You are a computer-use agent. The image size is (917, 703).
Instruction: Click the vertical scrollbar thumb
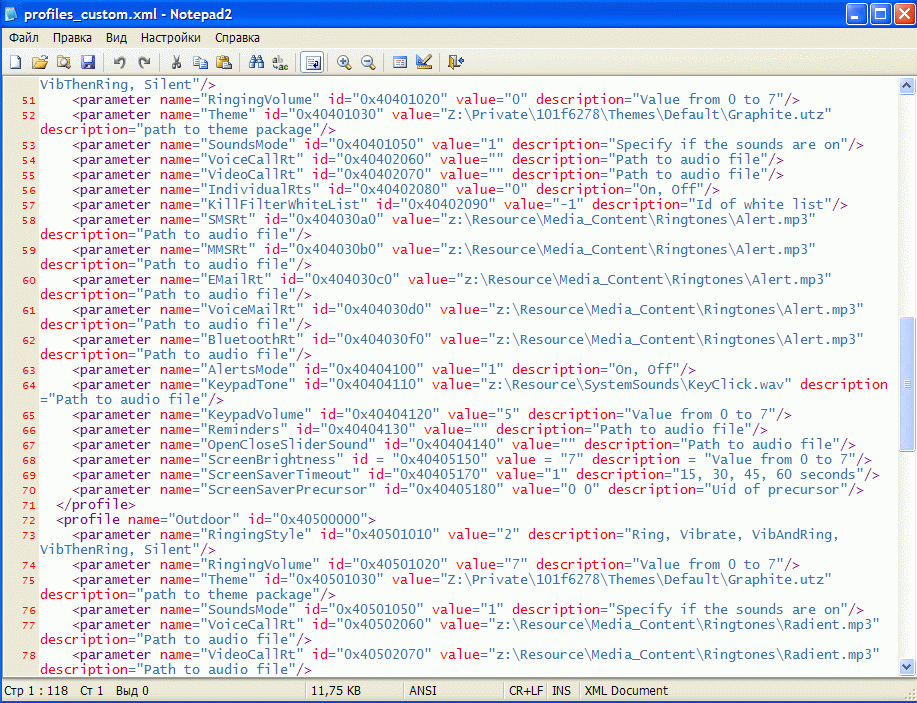point(906,384)
